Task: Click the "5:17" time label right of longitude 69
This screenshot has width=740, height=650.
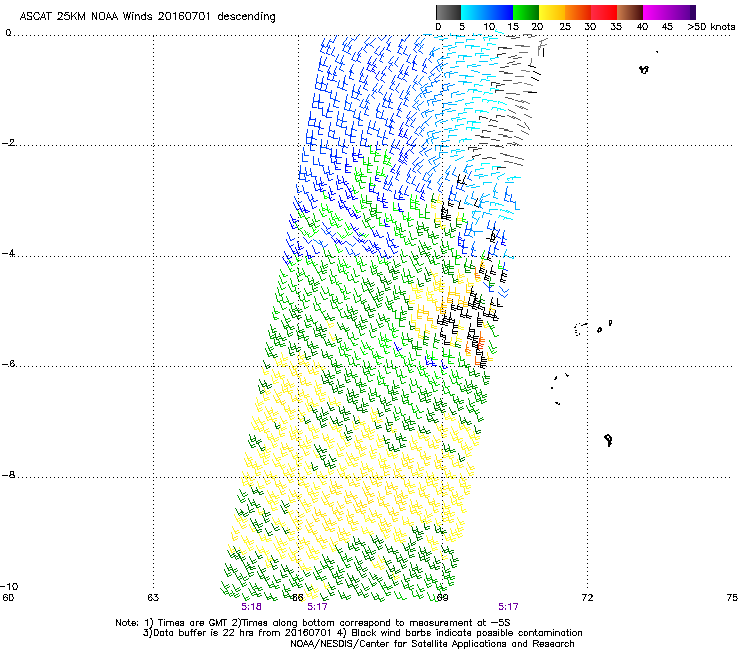Action: [508, 607]
